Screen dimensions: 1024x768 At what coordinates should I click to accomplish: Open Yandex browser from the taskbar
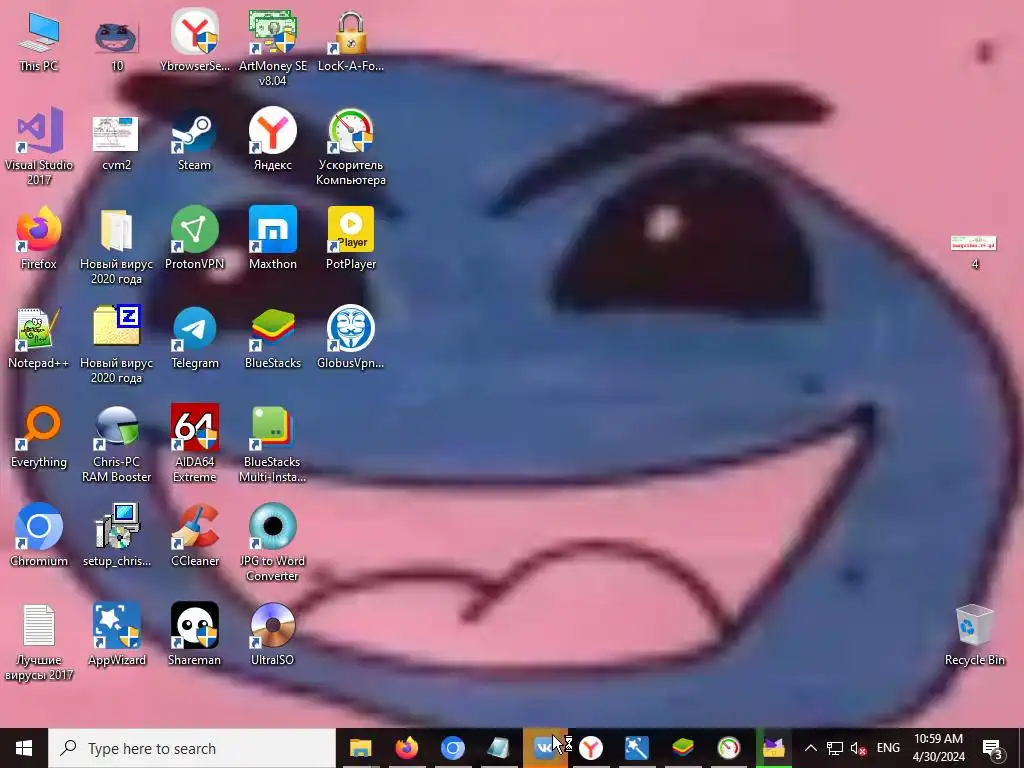click(x=591, y=748)
